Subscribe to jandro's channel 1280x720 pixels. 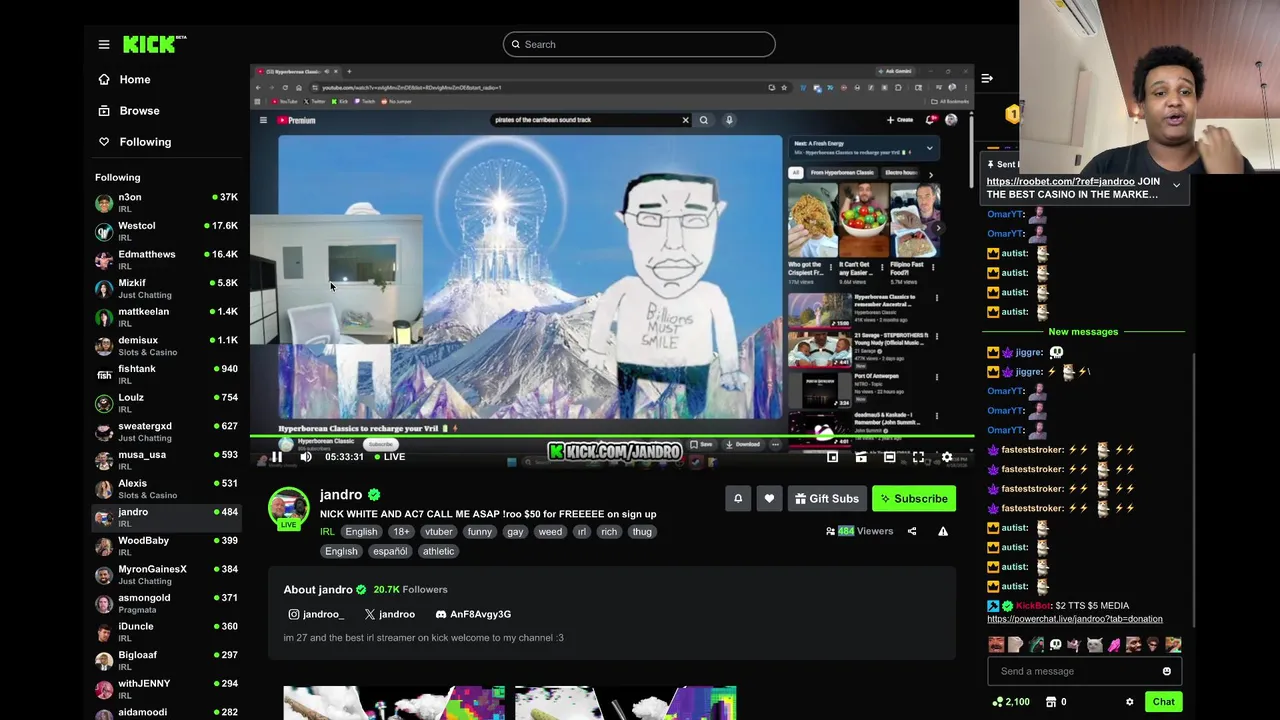click(914, 498)
